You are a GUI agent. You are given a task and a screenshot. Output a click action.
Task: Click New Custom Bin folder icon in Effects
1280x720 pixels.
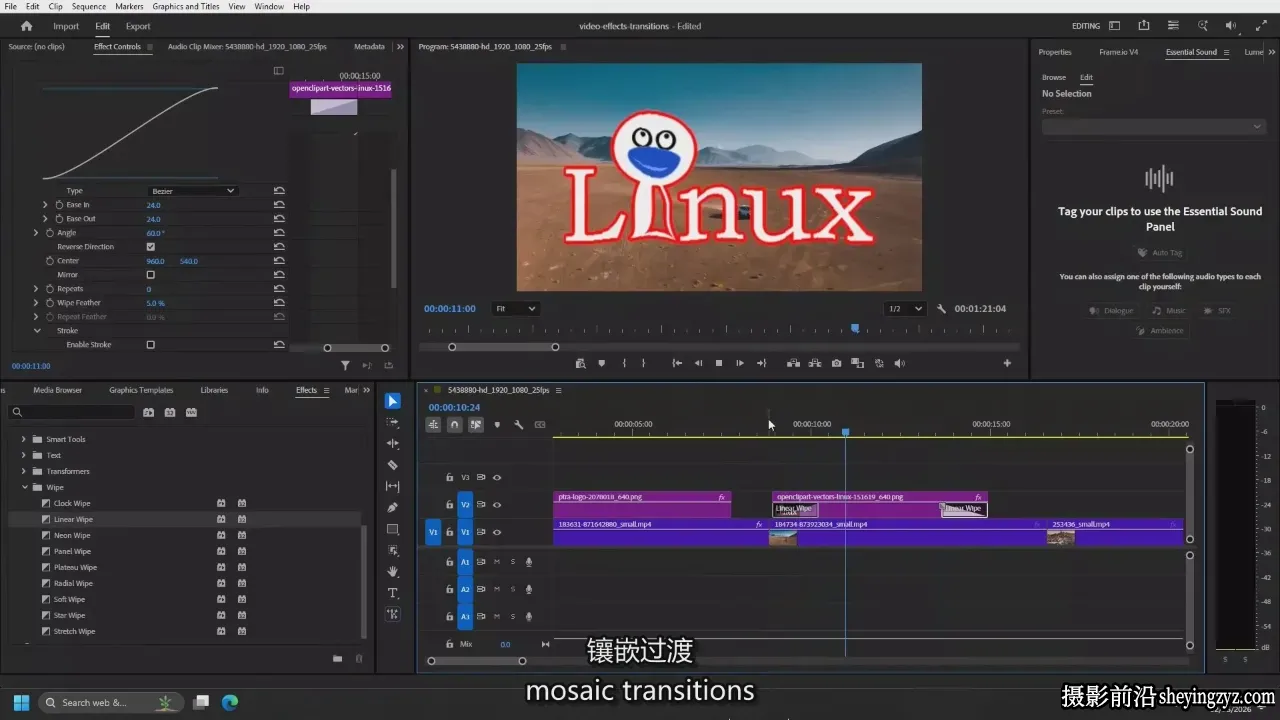[337, 658]
